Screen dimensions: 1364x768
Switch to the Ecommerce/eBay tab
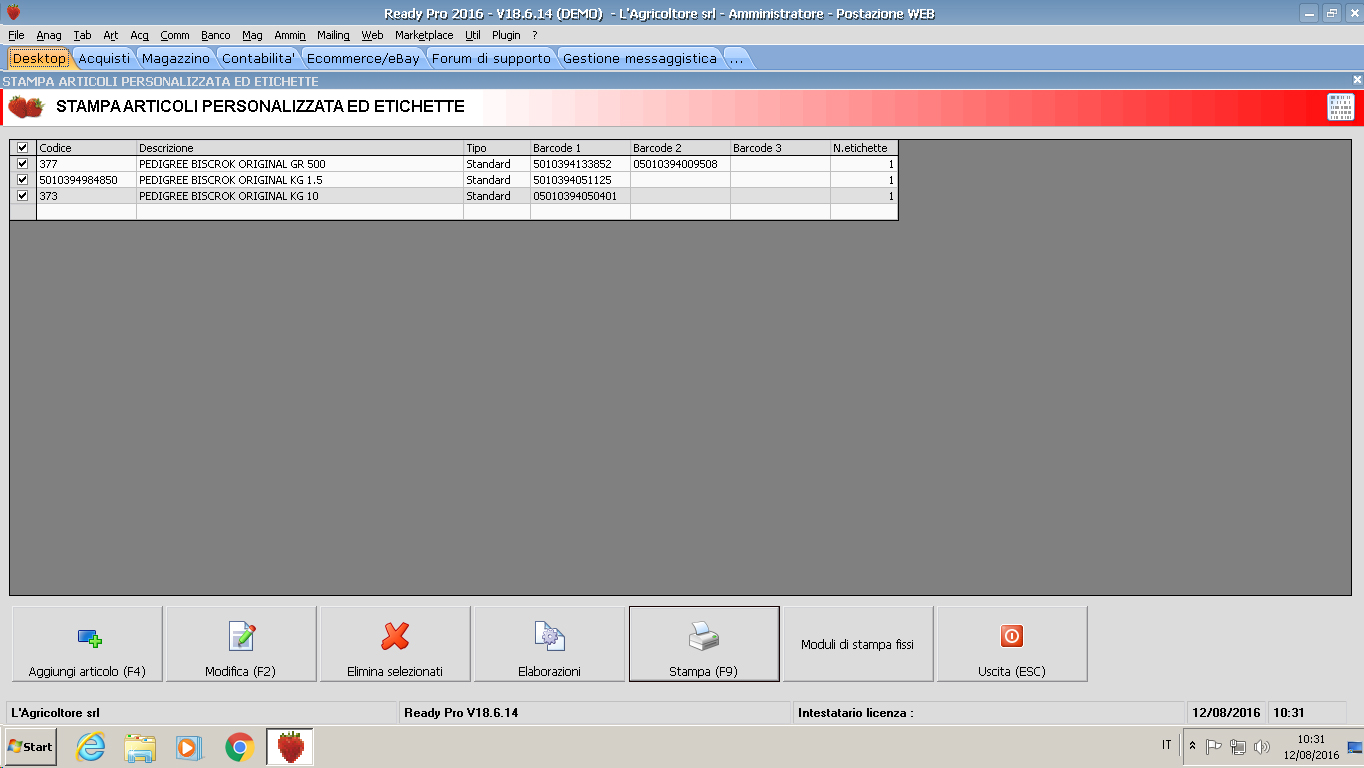click(x=363, y=59)
